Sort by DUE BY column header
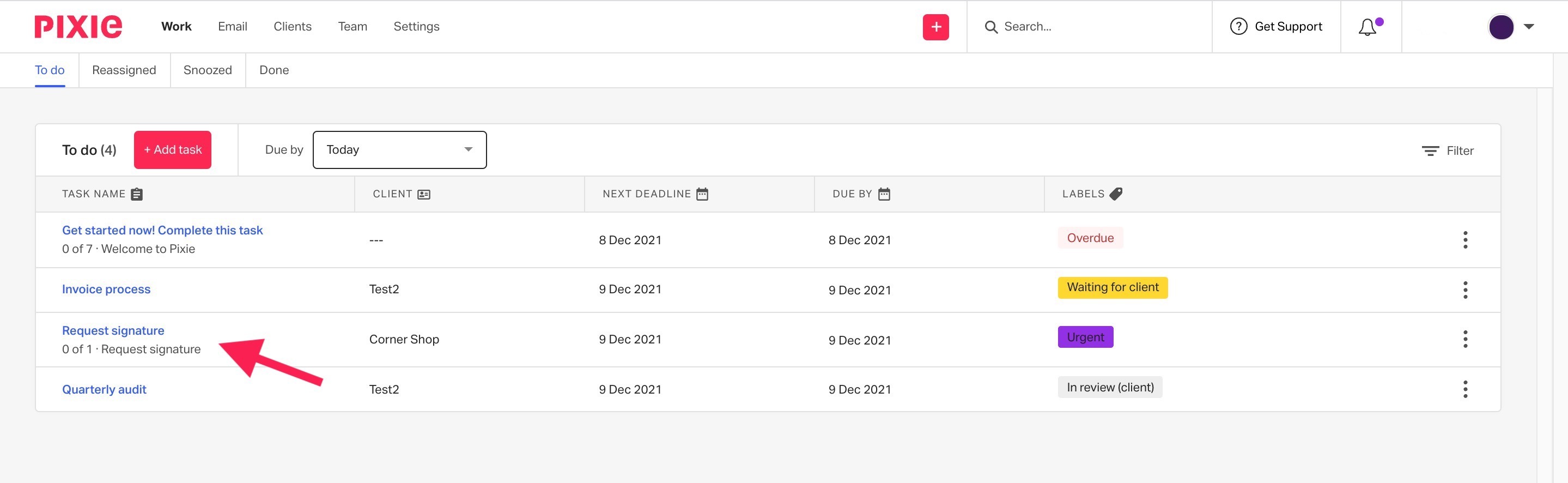Image resolution: width=1568 pixels, height=483 pixels. click(x=852, y=194)
